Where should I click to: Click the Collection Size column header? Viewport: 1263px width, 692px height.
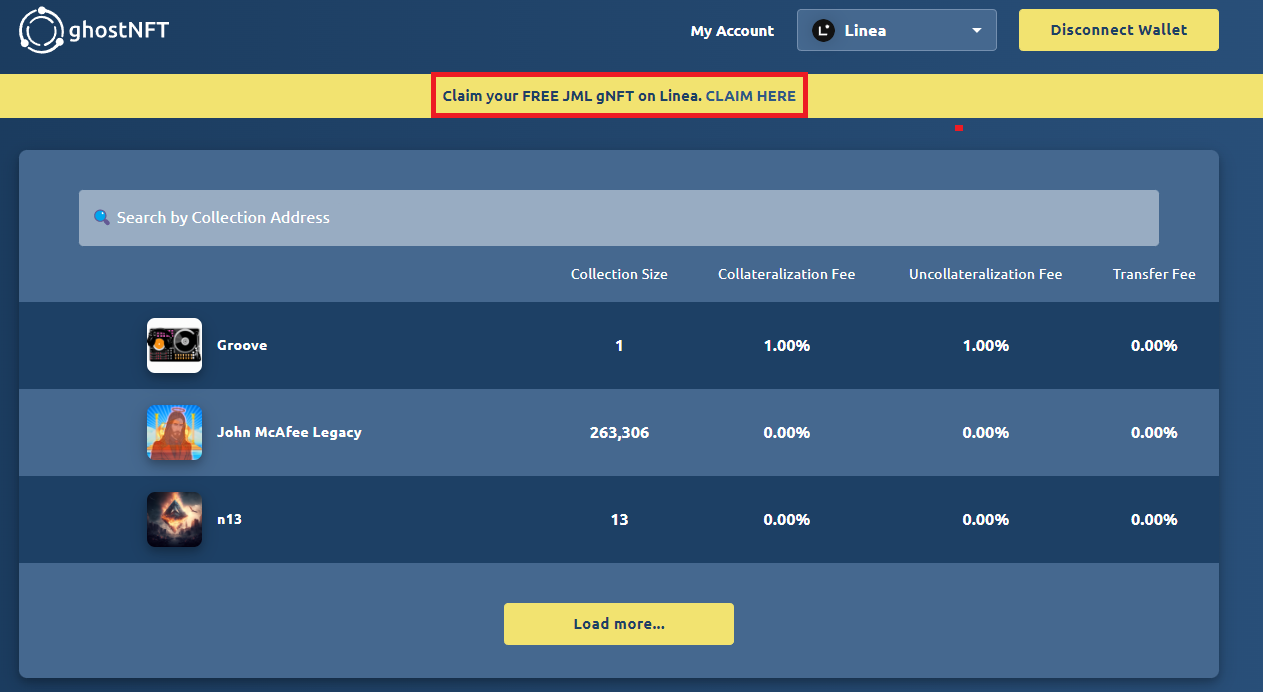[x=619, y=274]
